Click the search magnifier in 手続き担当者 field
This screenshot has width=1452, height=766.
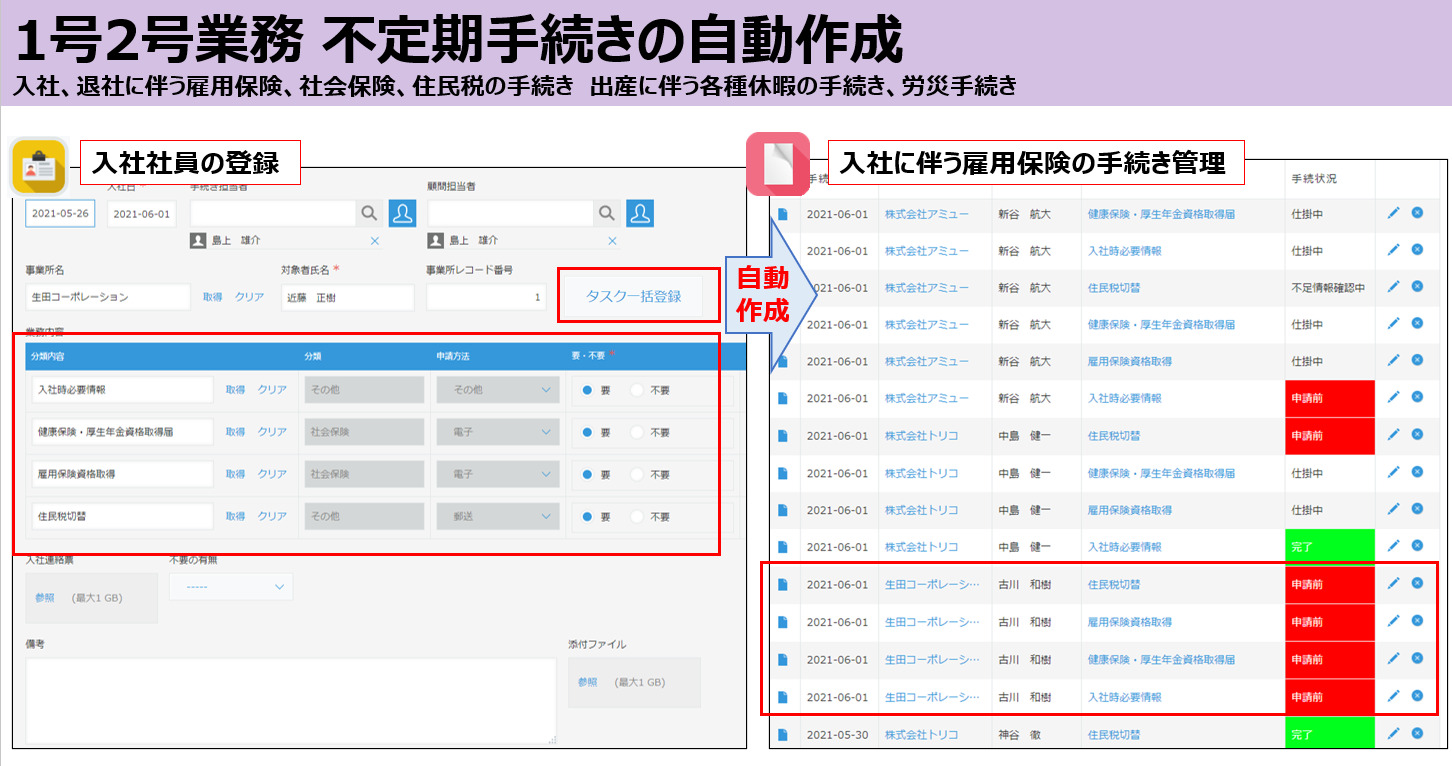coord(370,213)
